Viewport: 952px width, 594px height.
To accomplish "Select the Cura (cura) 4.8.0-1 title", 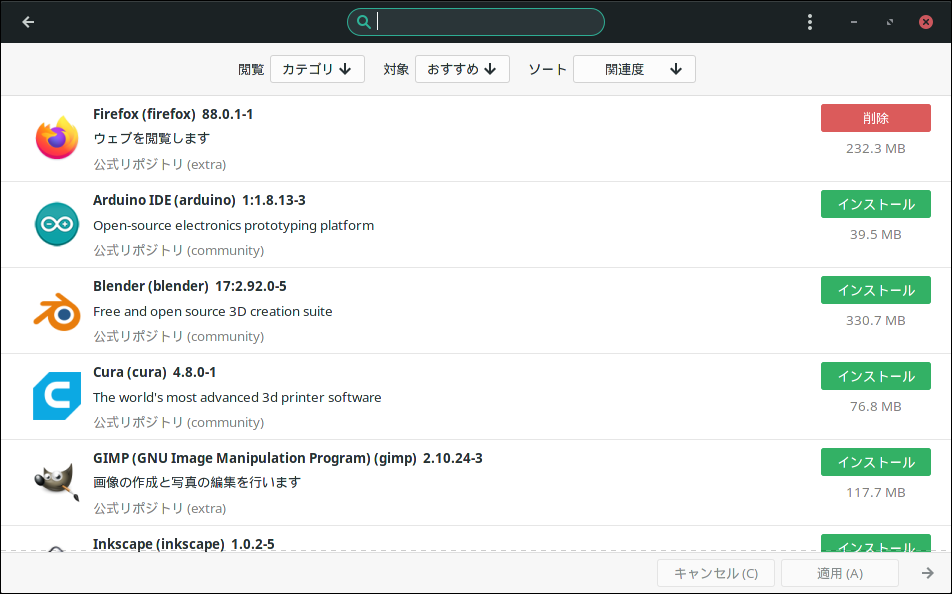I will [154, 372].
